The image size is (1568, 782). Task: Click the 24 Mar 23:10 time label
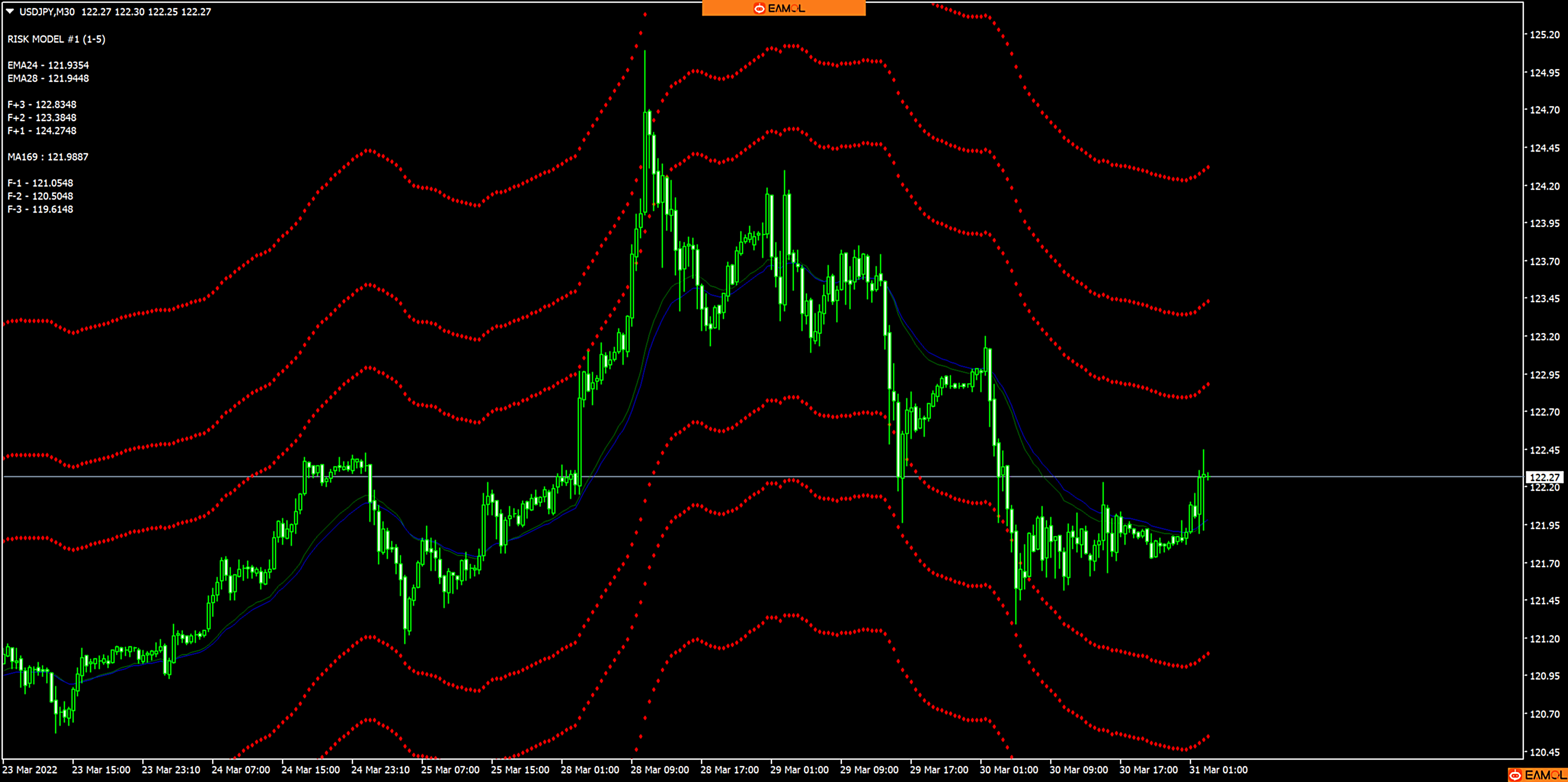tap(380, 770)
